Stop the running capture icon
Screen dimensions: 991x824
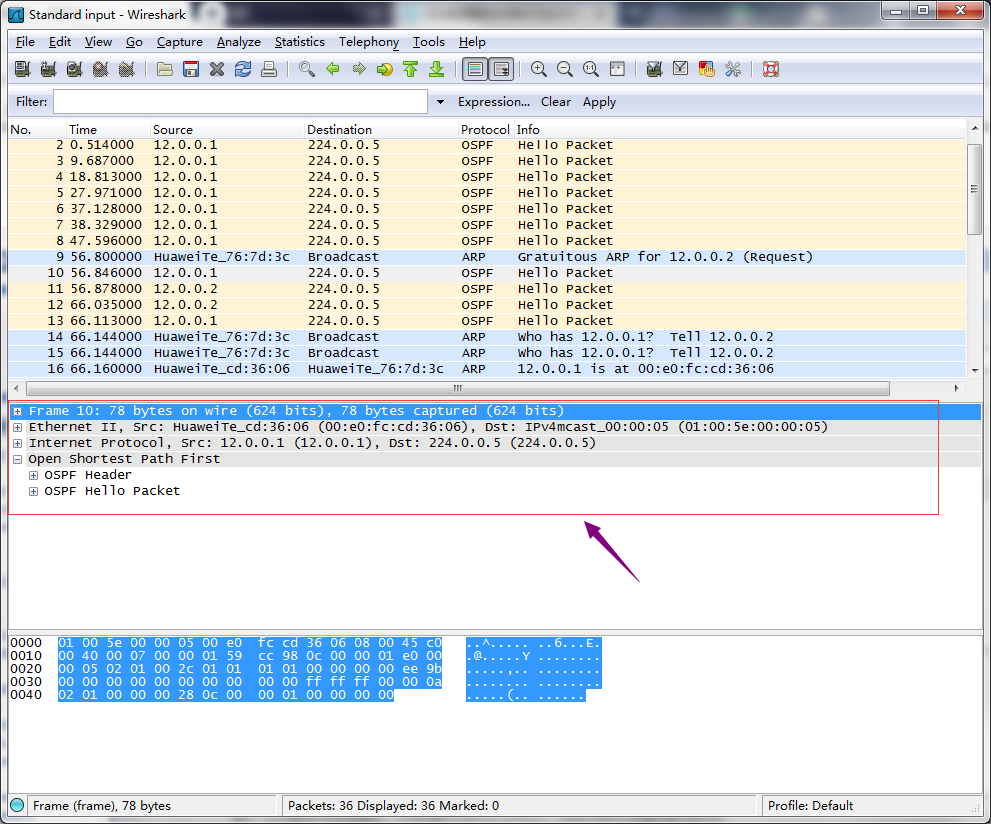pyautogui.click(x=100, y=69)
